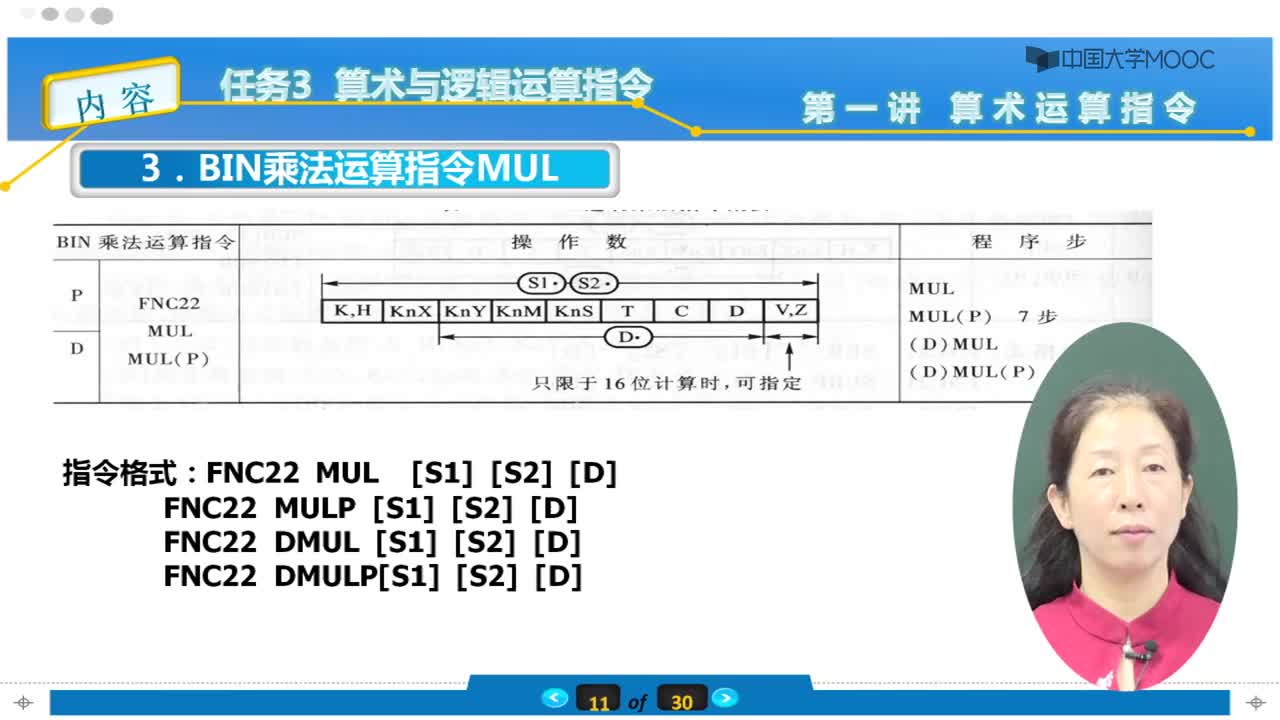Click the line FNC22 DMULP[S1] [S2] [D]

click(x=373, y=576)
